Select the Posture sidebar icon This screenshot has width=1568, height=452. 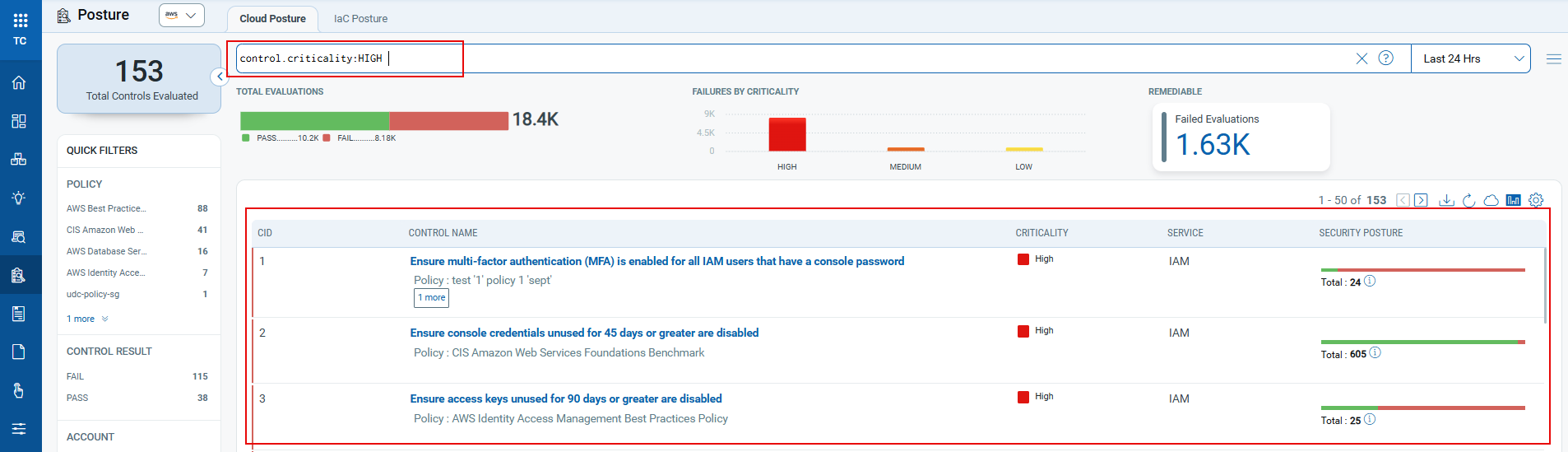pos(19,275)
